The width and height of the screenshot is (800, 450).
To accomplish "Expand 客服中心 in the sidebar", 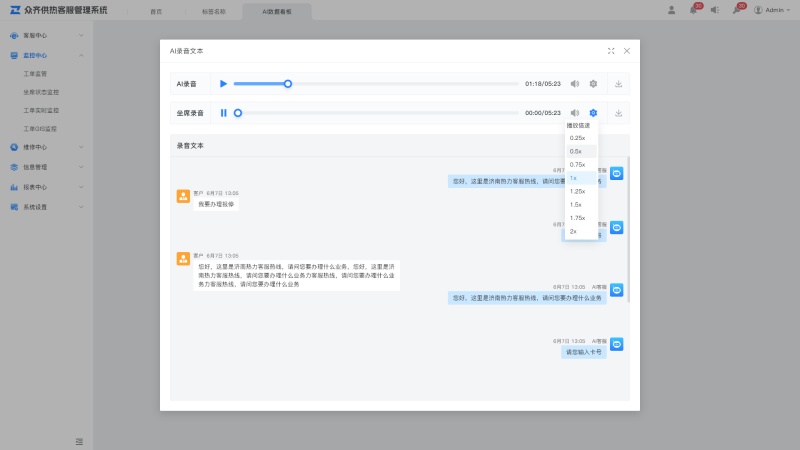I will coord(46,35).
